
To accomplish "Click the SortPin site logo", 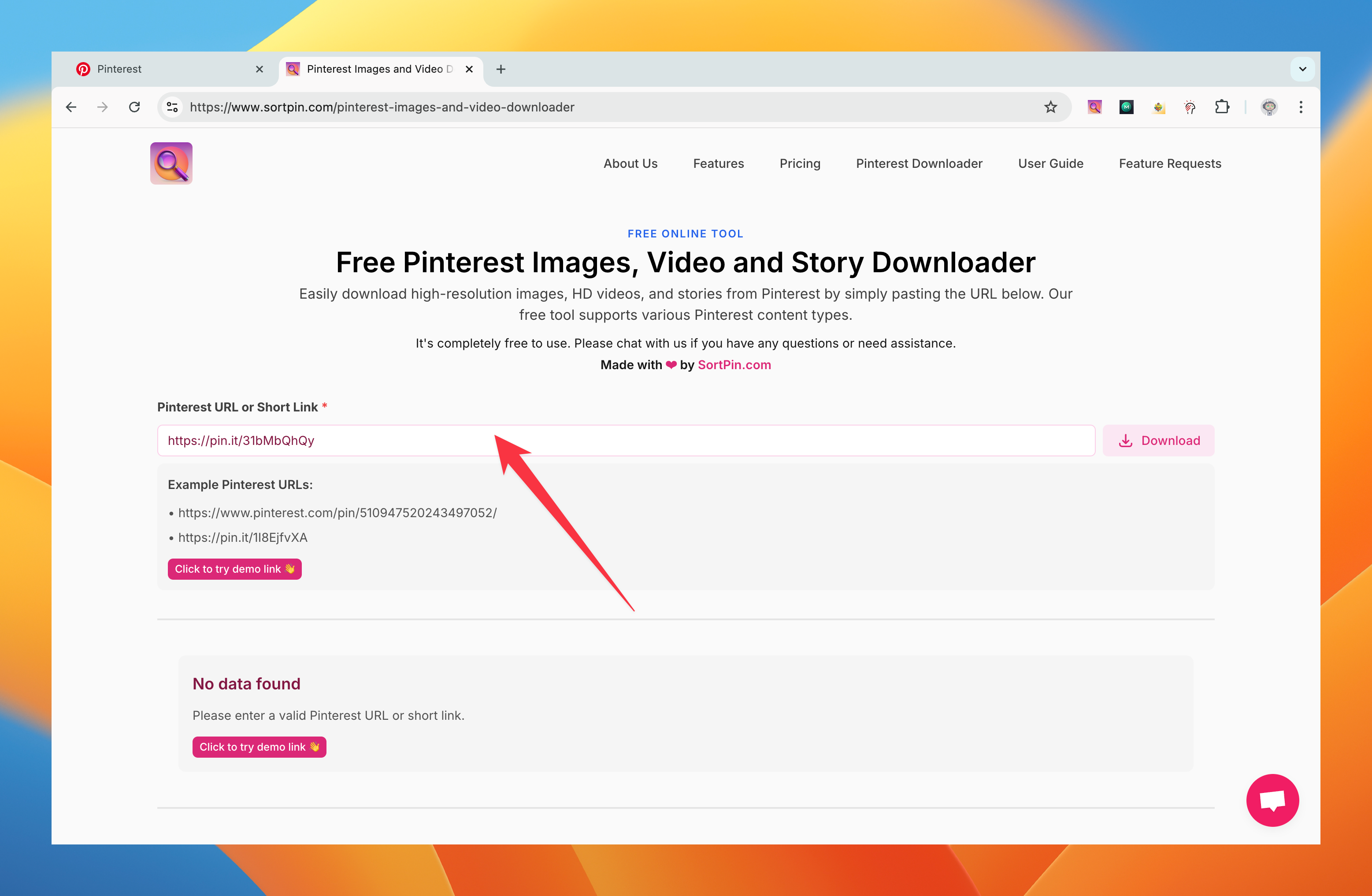I will pyautogui.click(x=171, y=163).
